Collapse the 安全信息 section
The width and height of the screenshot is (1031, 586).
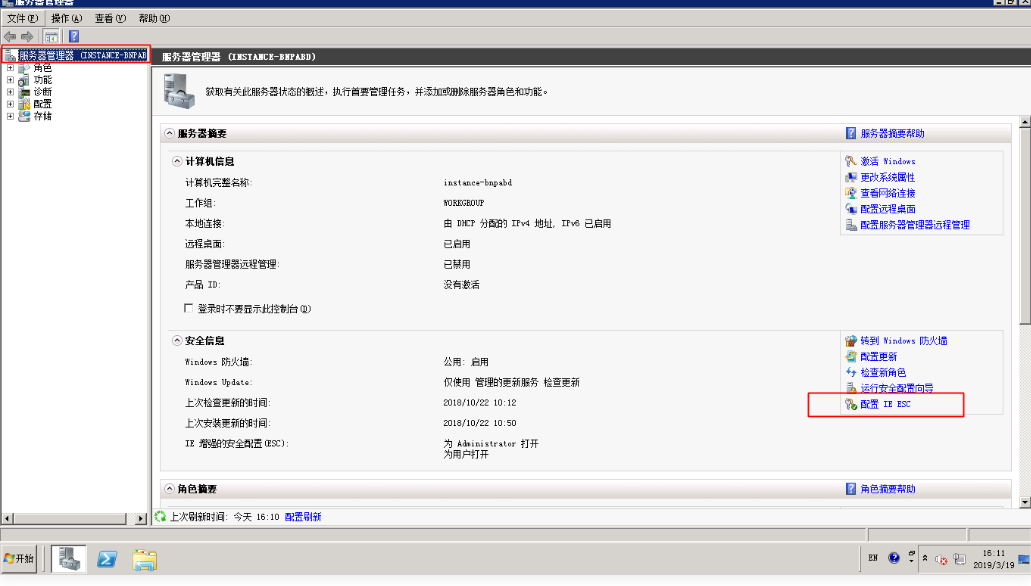click(x=177, y=341)
